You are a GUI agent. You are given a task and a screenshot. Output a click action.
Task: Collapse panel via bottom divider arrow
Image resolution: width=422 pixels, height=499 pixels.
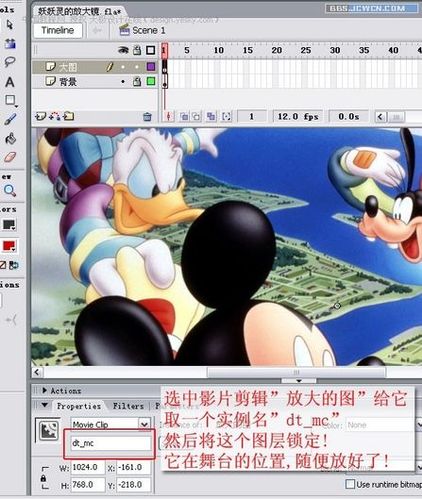pos(299,380)
